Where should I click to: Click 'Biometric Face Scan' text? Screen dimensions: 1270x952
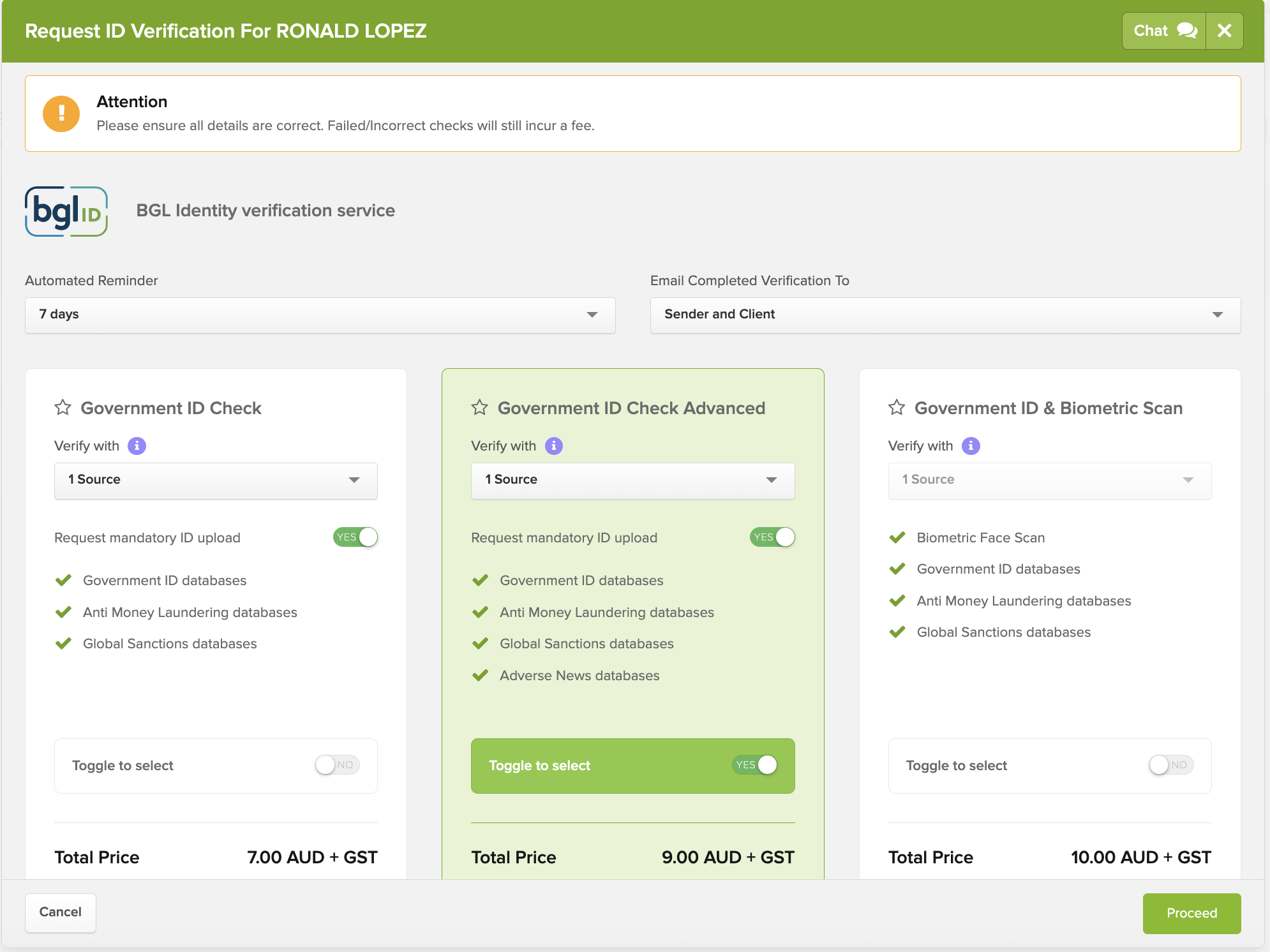(x=981, y=538)
